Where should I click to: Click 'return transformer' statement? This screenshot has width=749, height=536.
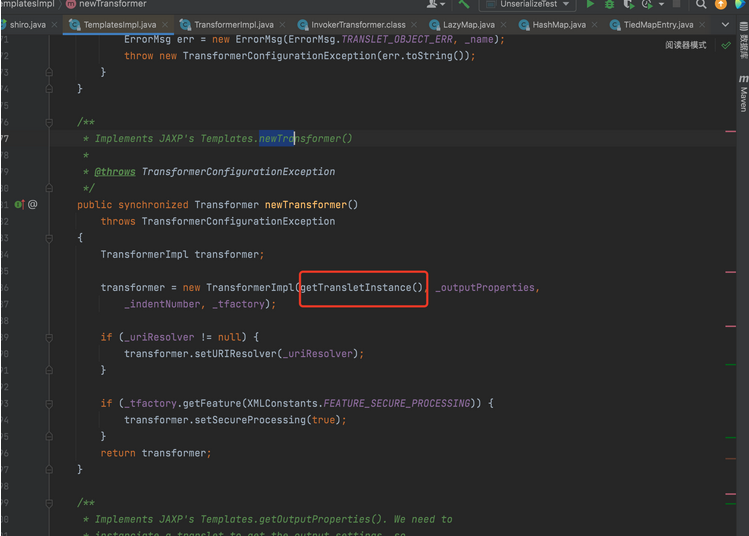click(155, 453)
